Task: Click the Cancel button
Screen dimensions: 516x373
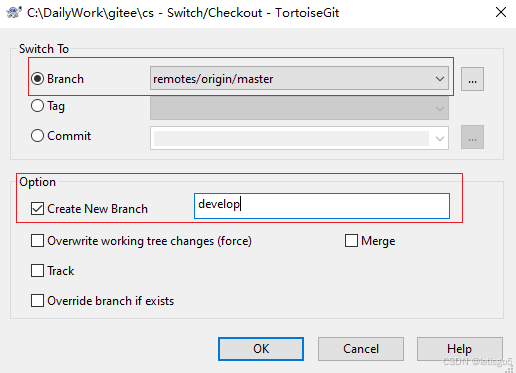Action: point(361,349)
